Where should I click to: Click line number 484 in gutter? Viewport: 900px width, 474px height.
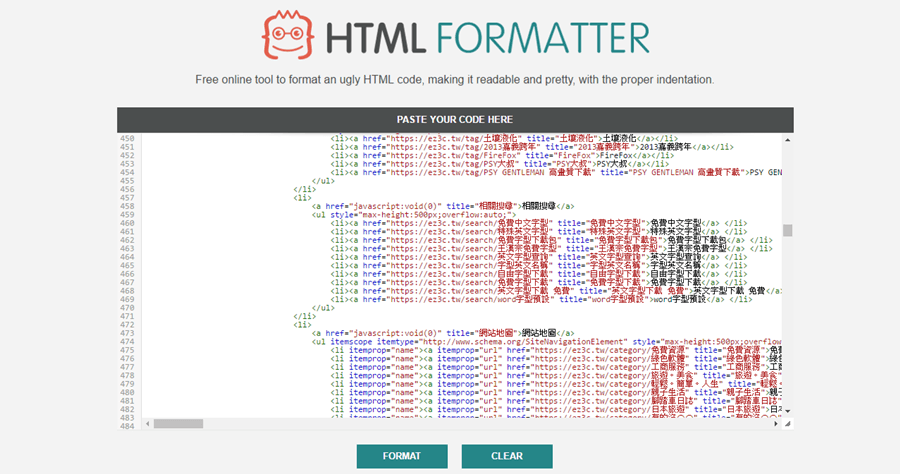pos(127,426)
